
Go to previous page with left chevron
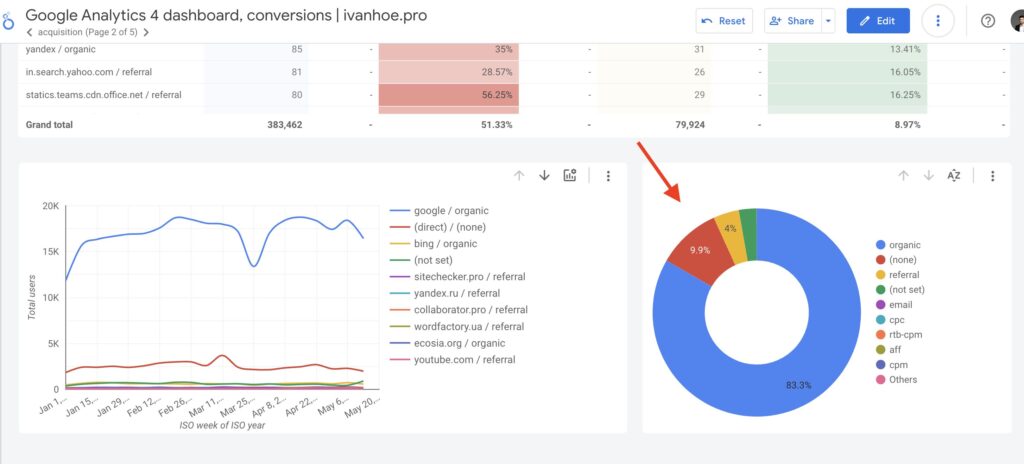pos(30,32)
